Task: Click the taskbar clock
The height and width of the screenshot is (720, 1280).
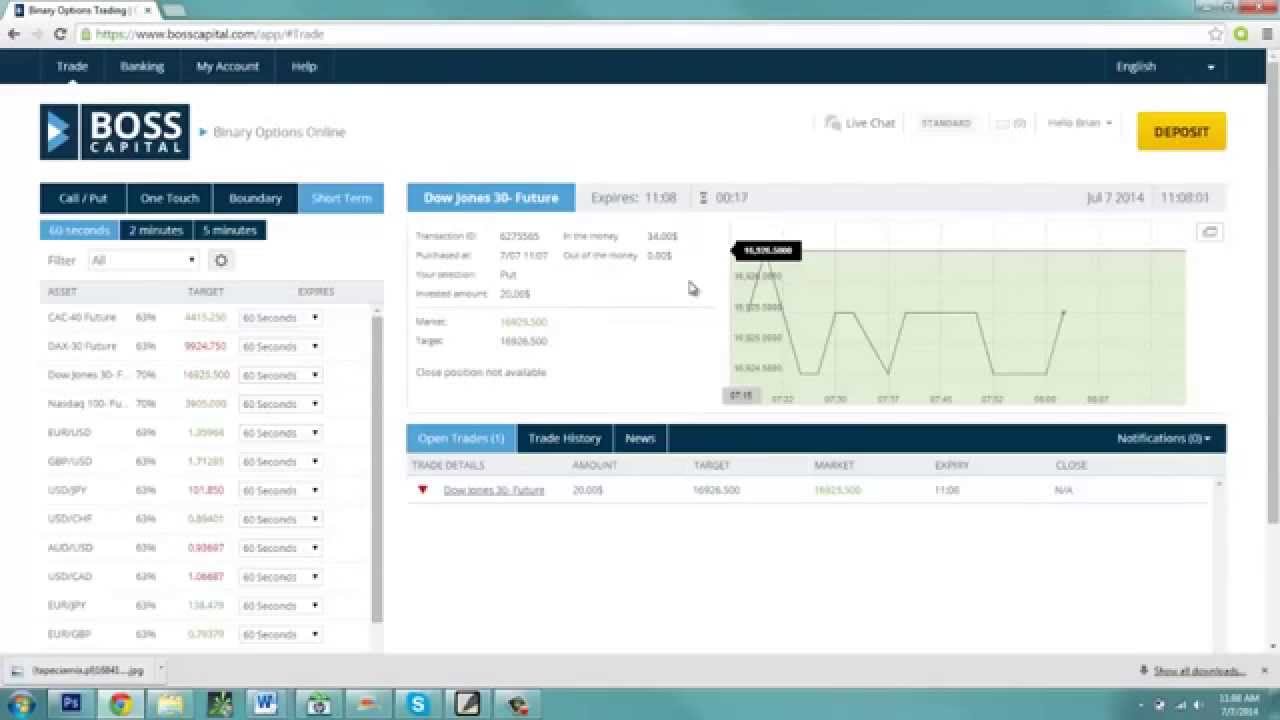Action: (x=1240, y=704)
